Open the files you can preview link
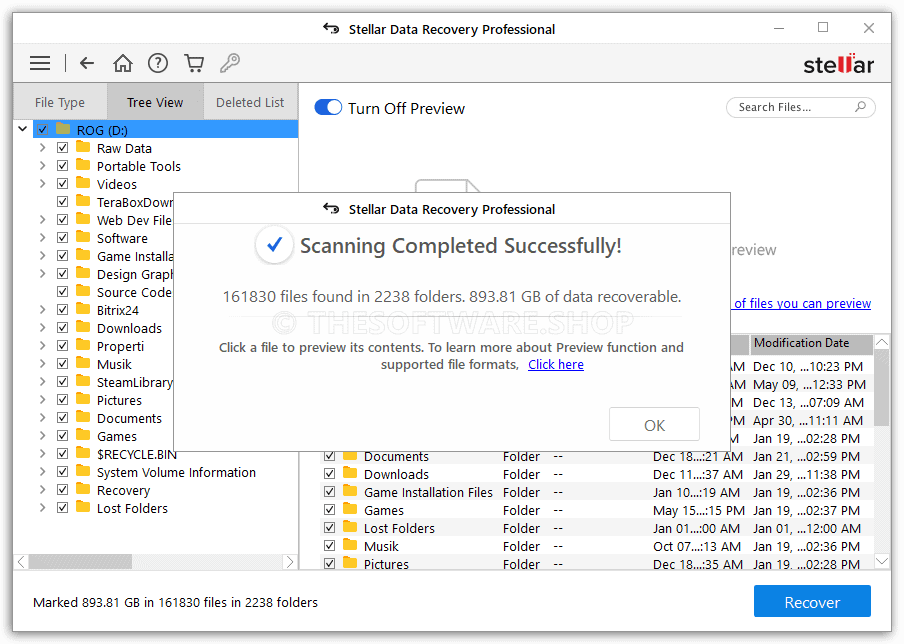The height and width of the screenshot is (644, 904). pyautogui.click(x=802, y=303)
